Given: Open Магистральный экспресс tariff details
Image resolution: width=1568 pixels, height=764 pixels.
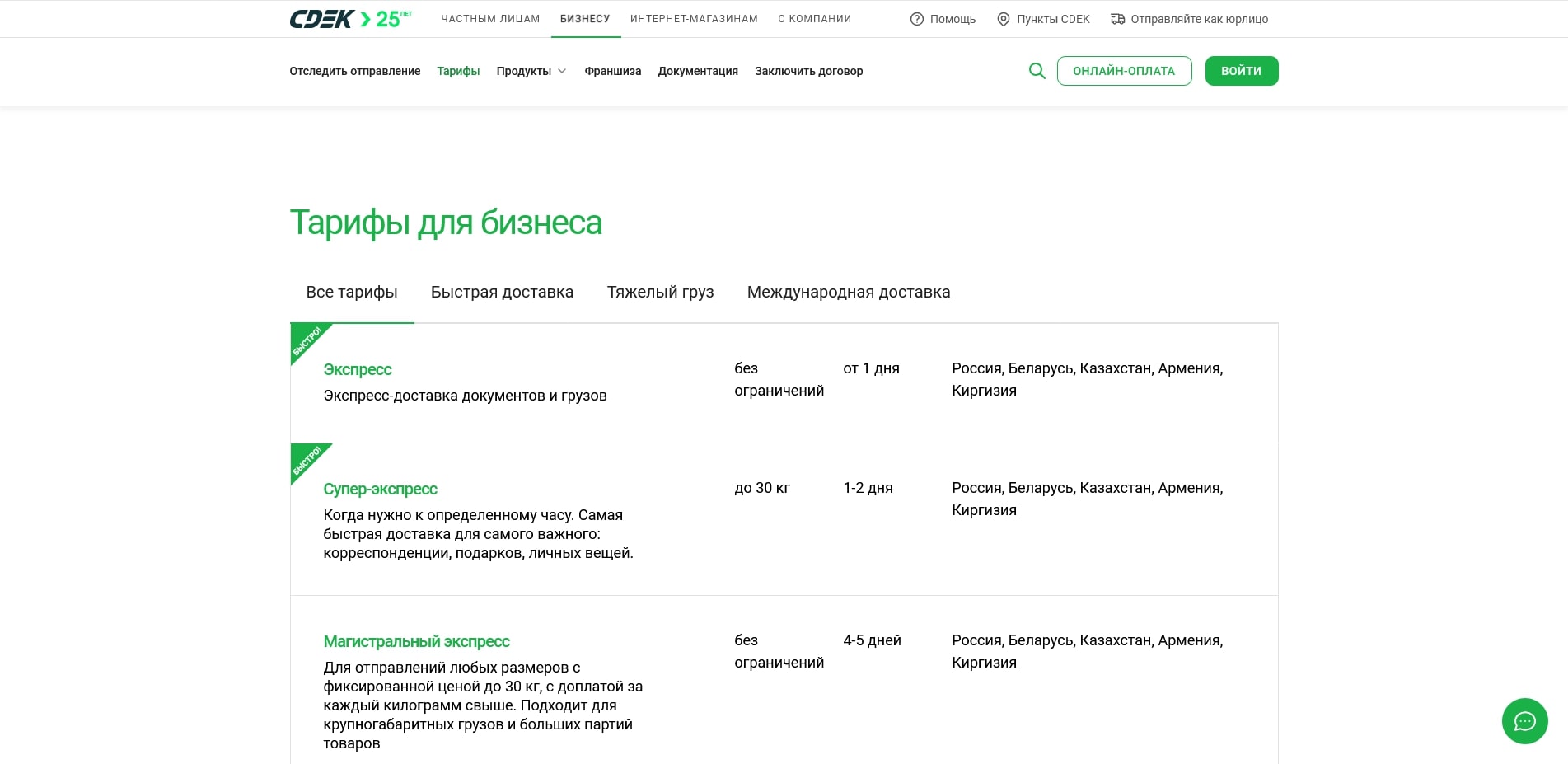Looking at the screenshot, I should tap(416, 642).
